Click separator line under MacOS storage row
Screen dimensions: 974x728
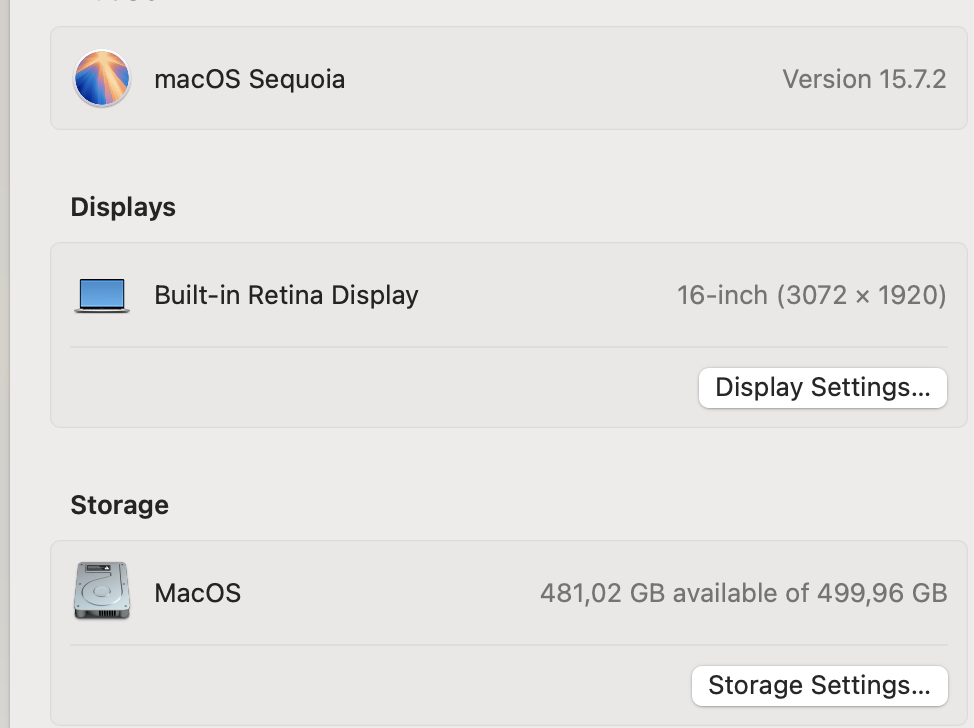point(508,645)
